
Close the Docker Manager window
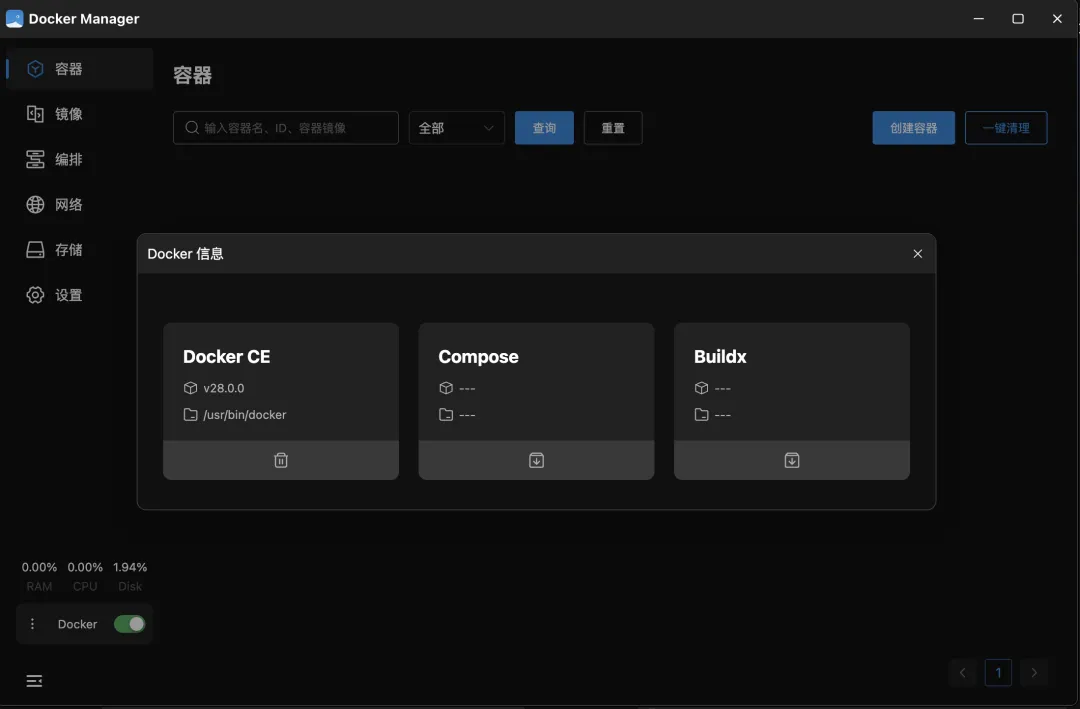coord(1057,19)
